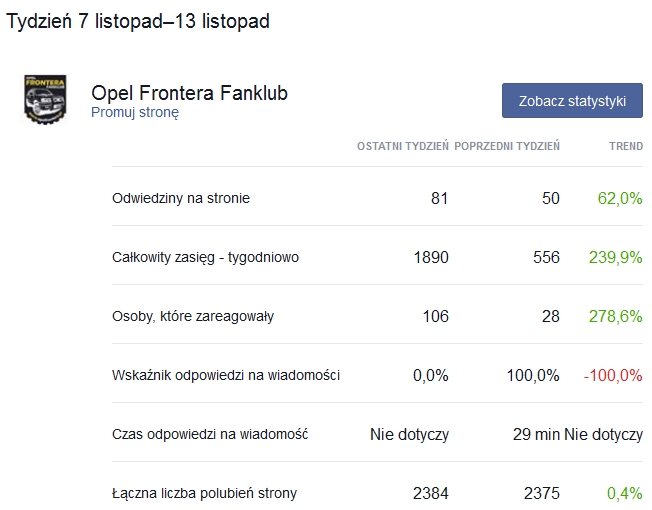Screen dimensions: 652x510
Task: Click Czas odpowiedzi na wiadomość label
Action: [x=210, y=434]
